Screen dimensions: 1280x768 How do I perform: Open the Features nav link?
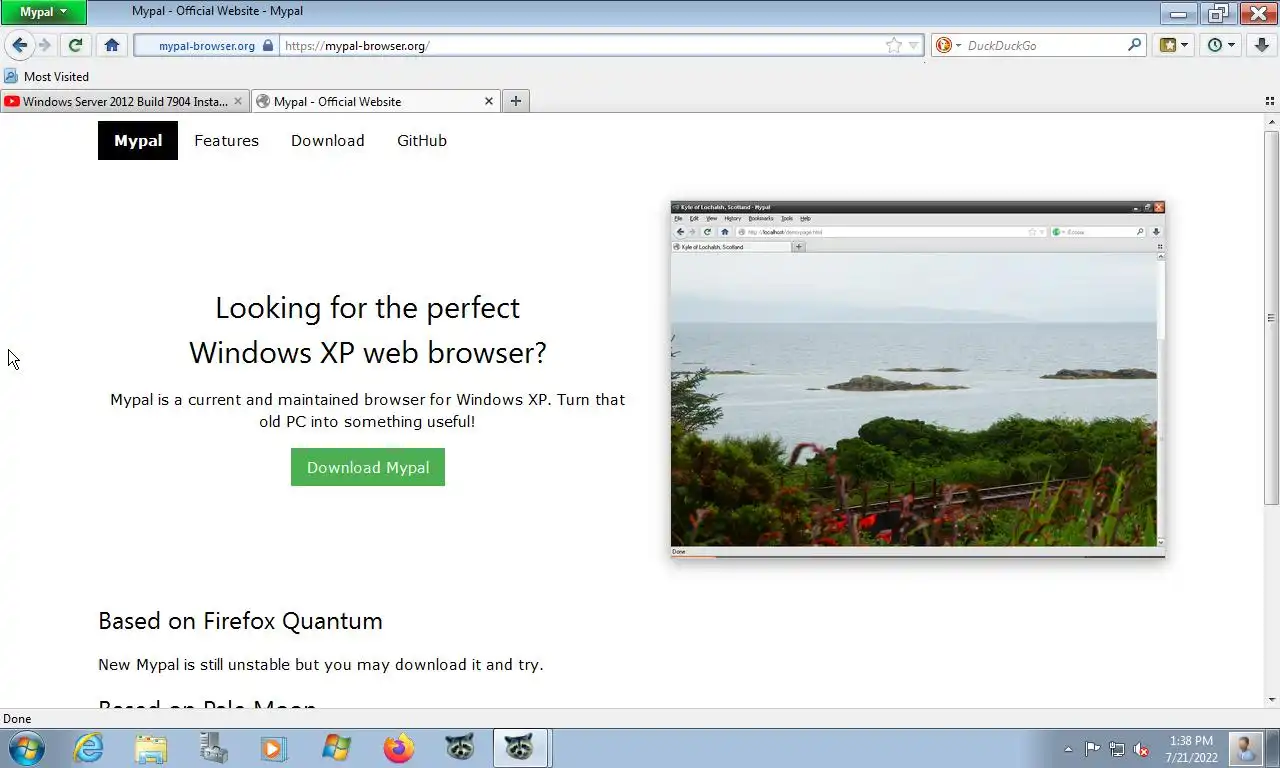pyautogui.click(x=226, y=140)
